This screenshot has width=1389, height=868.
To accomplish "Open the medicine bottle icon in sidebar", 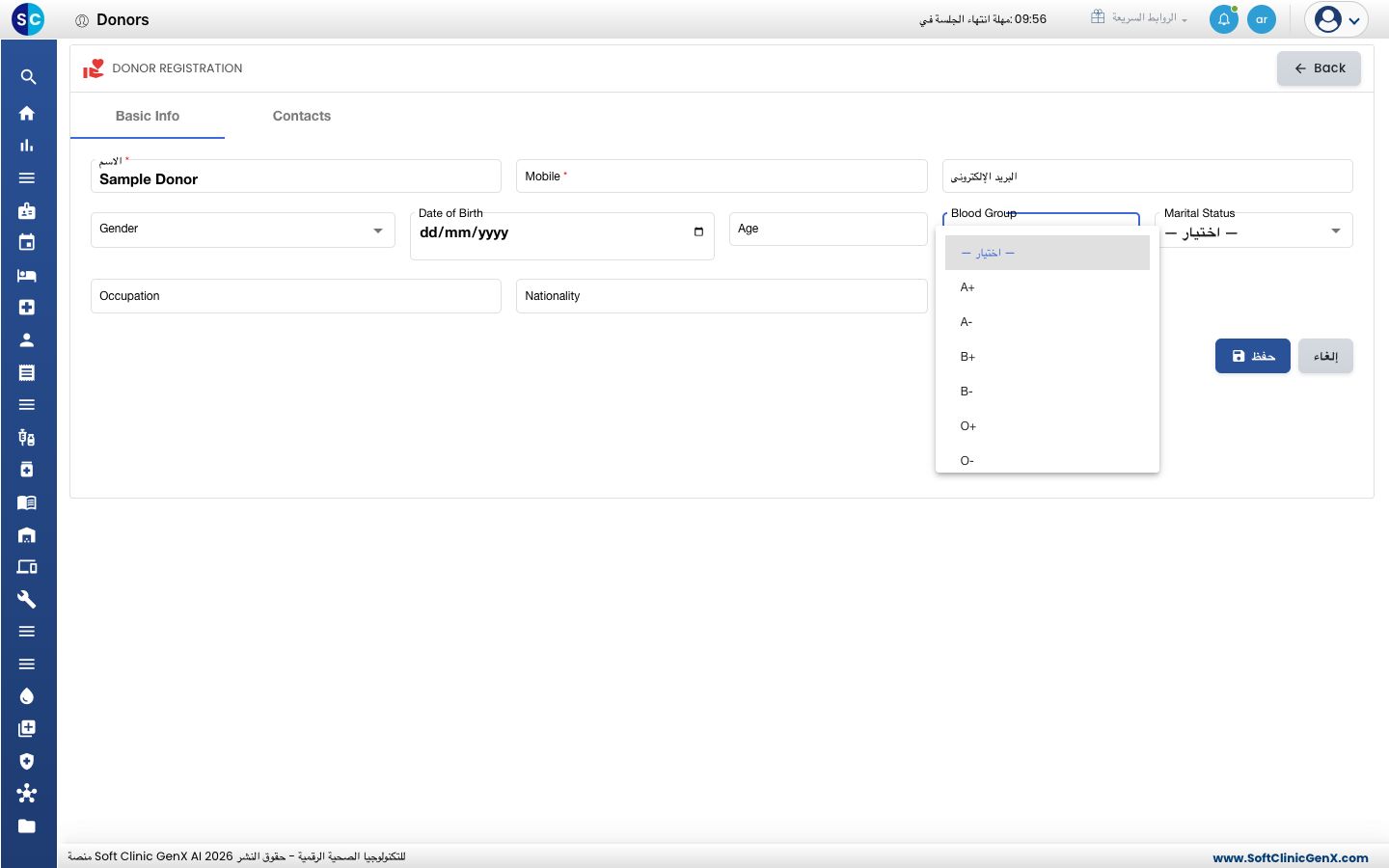I will click(27, 470).
